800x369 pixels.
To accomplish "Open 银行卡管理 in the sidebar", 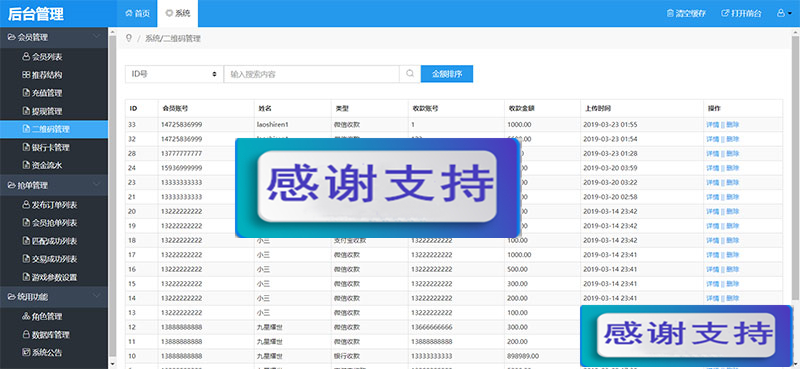I will tap(46, 147).
